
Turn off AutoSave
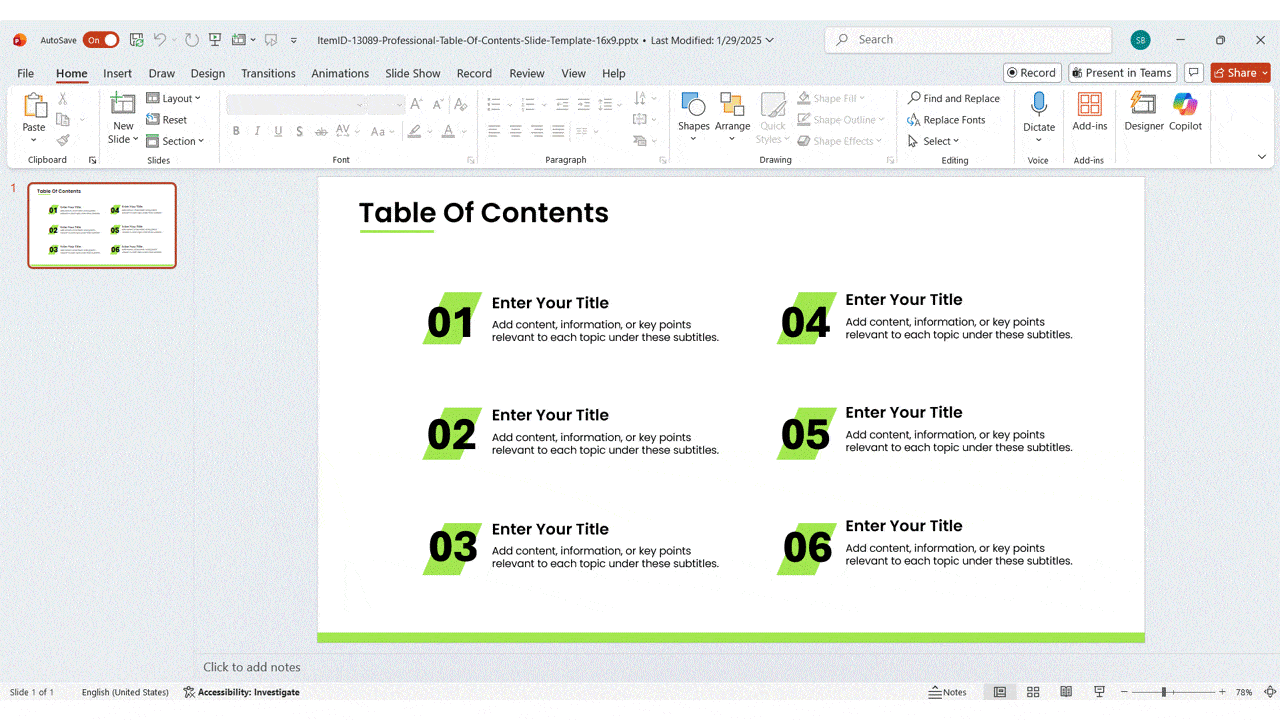coord(100,39)
